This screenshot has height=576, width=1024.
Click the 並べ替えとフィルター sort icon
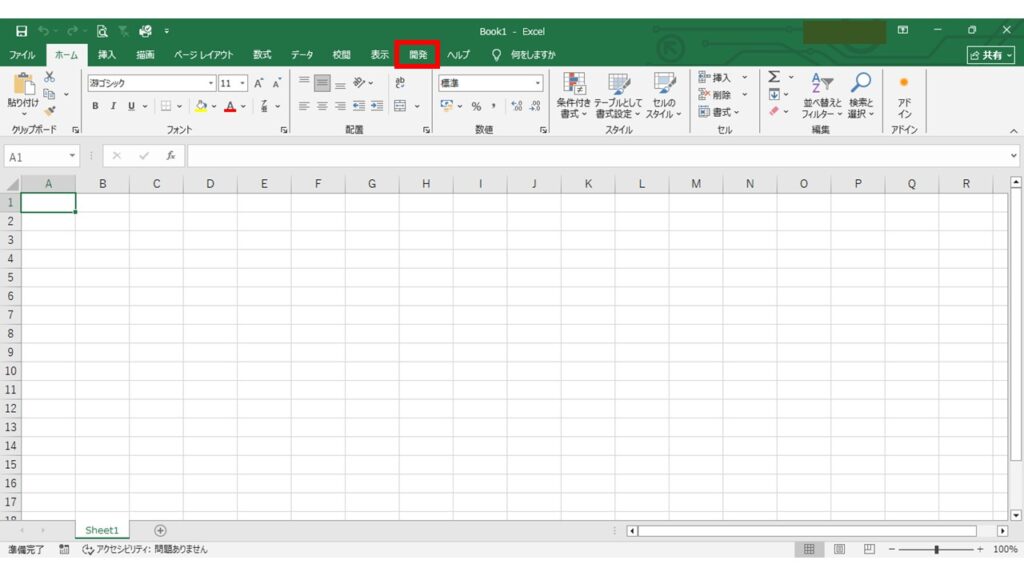pos(821,84)
